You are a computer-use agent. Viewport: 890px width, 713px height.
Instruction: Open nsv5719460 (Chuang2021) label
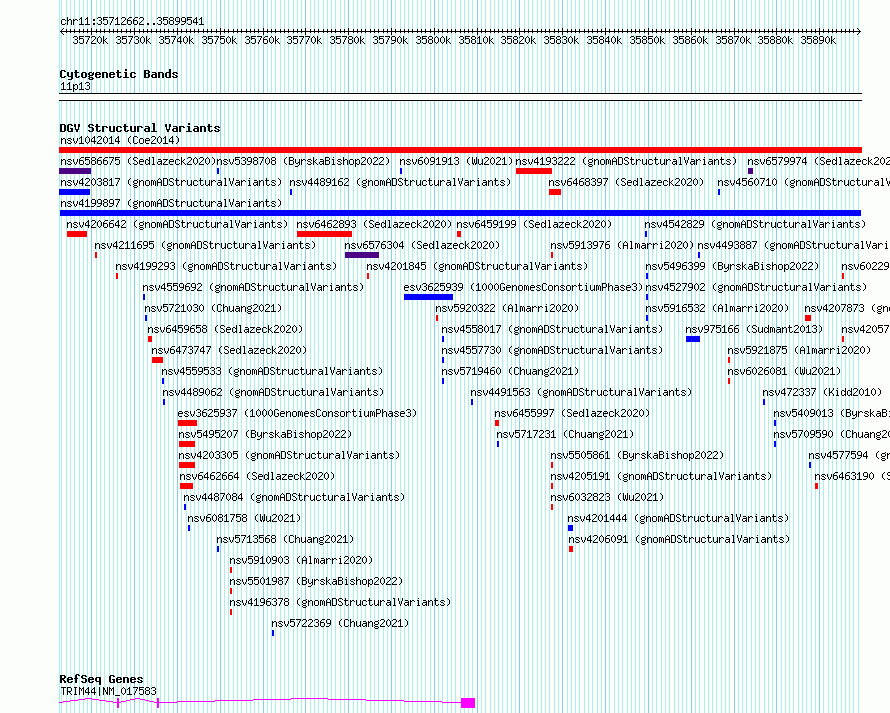pyautogui.click(x=510, y=371)
